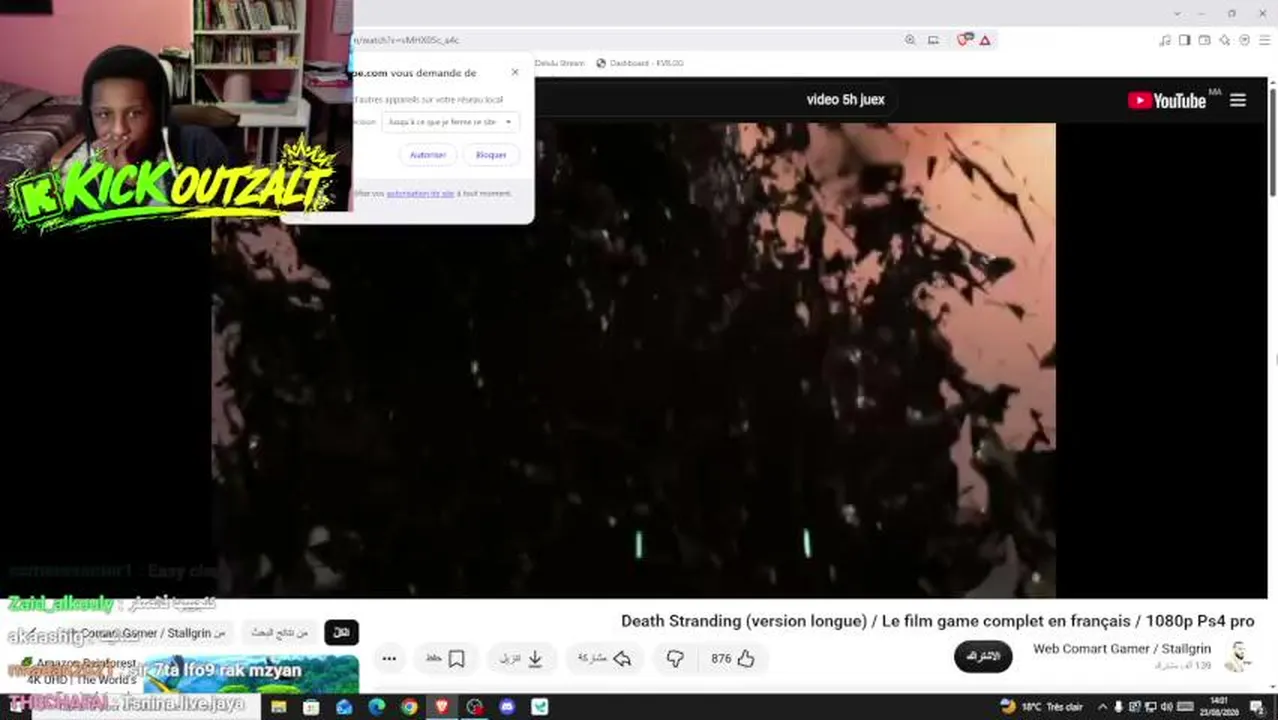The height and width of the screenshot is (720, 1278).
Task: Open Discord from the taskbar
Action: [x=507, y=707]
